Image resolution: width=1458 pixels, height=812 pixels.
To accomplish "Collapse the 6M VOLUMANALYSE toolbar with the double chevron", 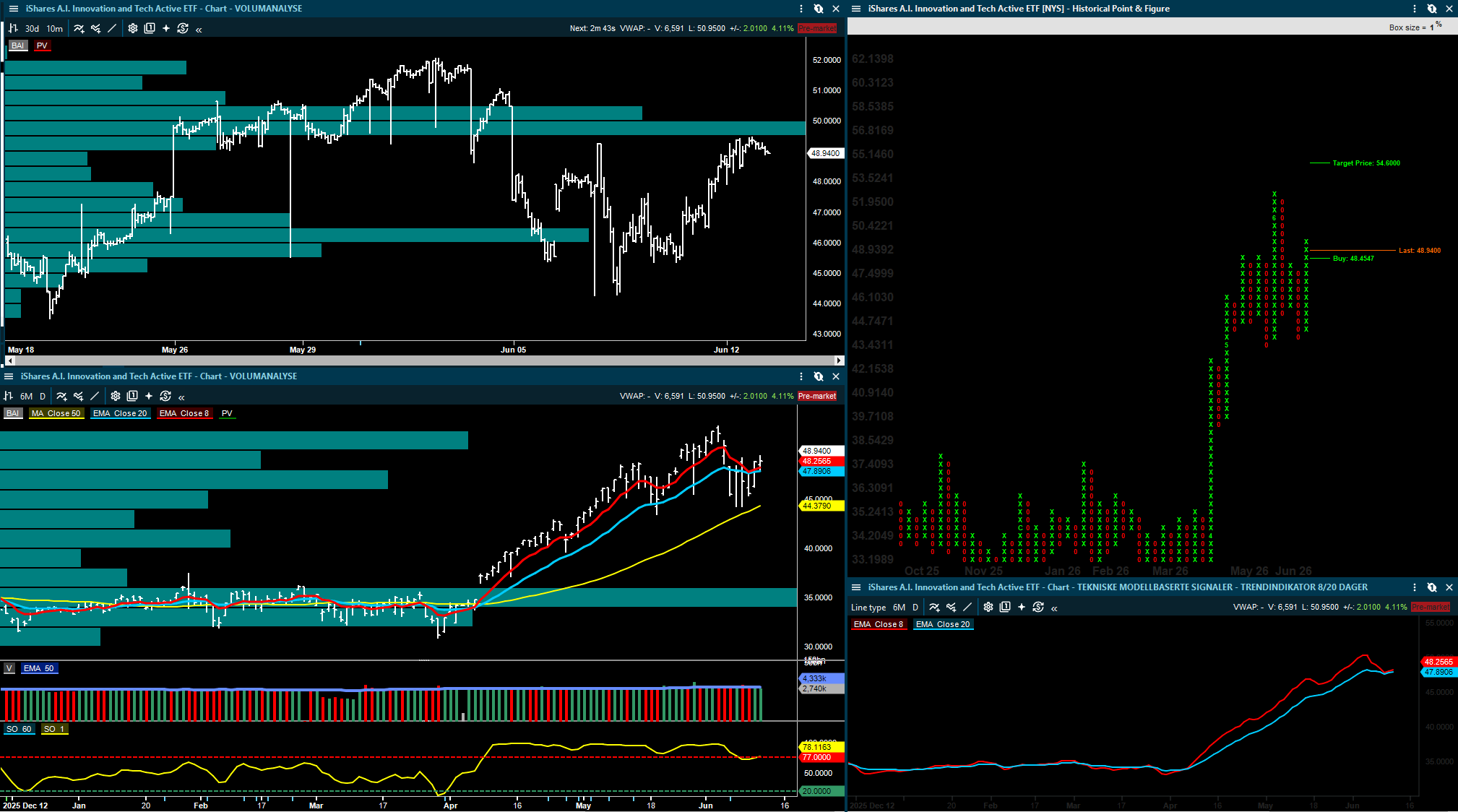I will point(181,397).
